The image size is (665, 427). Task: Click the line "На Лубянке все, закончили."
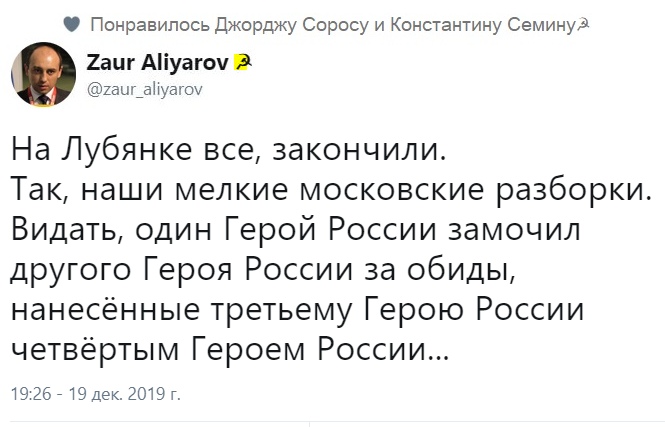[225, 153]
